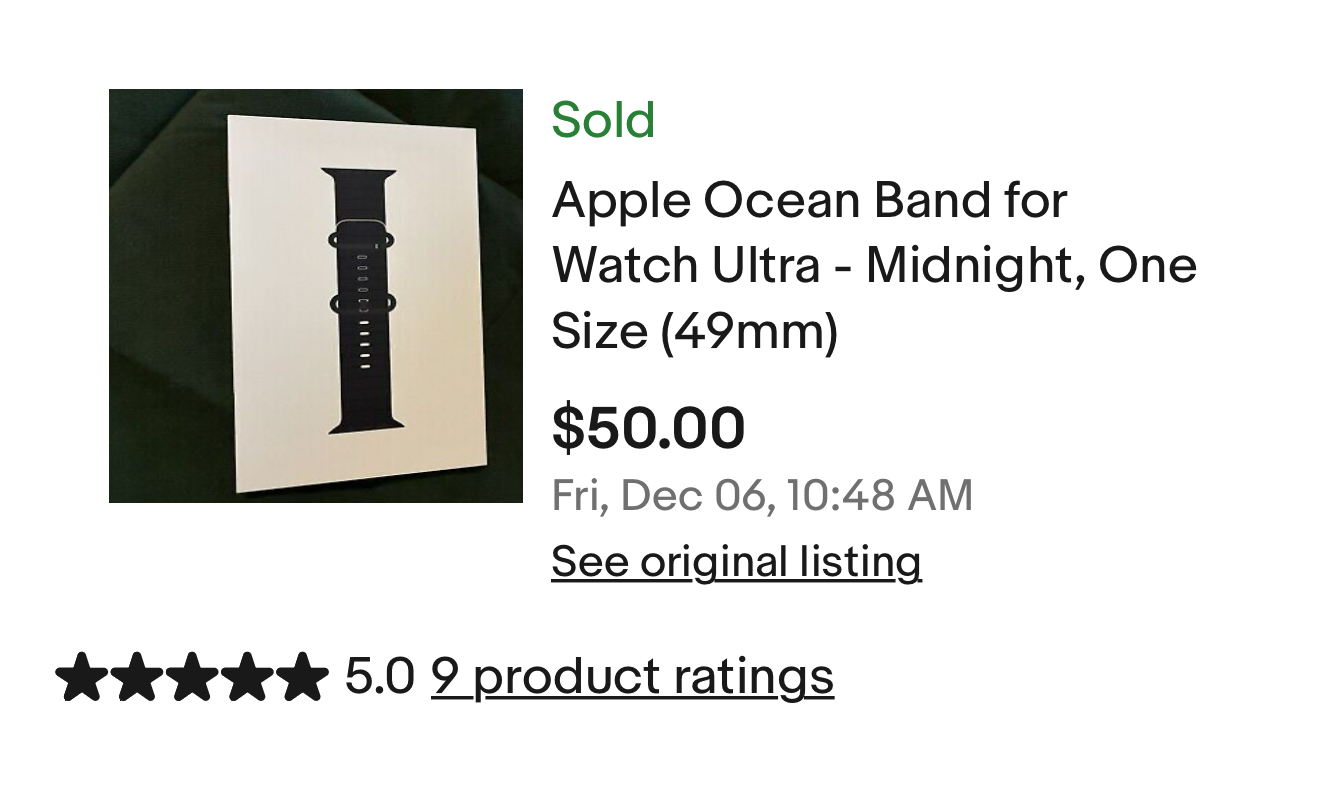Click the middle rating star
This screenshot has width=1320, height=809.
tap(192, 677)
